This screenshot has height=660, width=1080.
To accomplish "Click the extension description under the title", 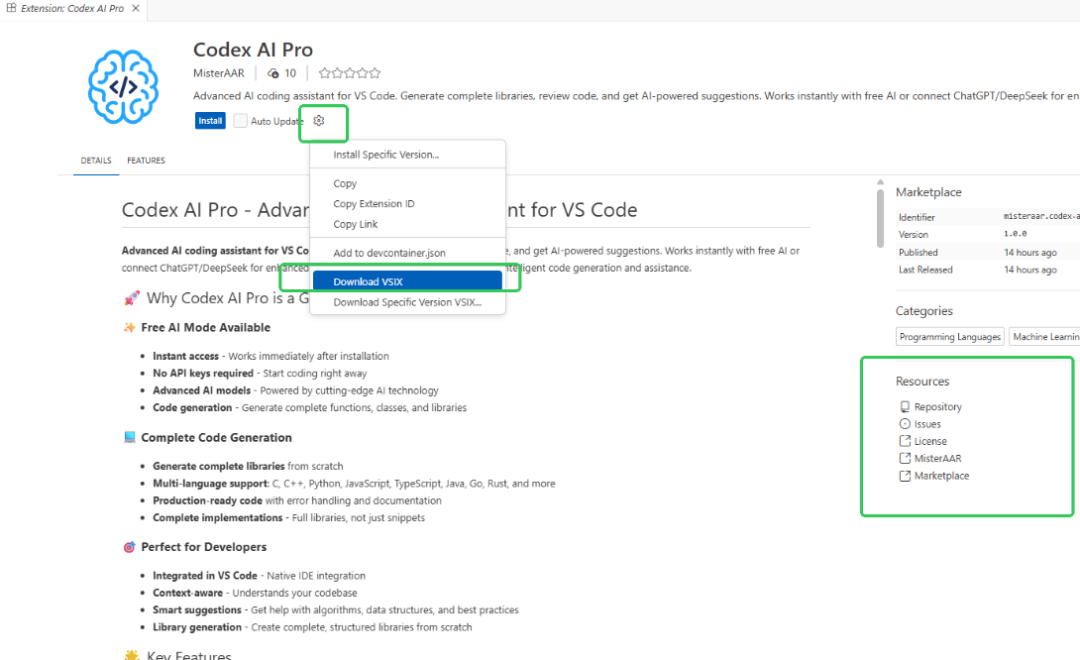I will [636, 96].
